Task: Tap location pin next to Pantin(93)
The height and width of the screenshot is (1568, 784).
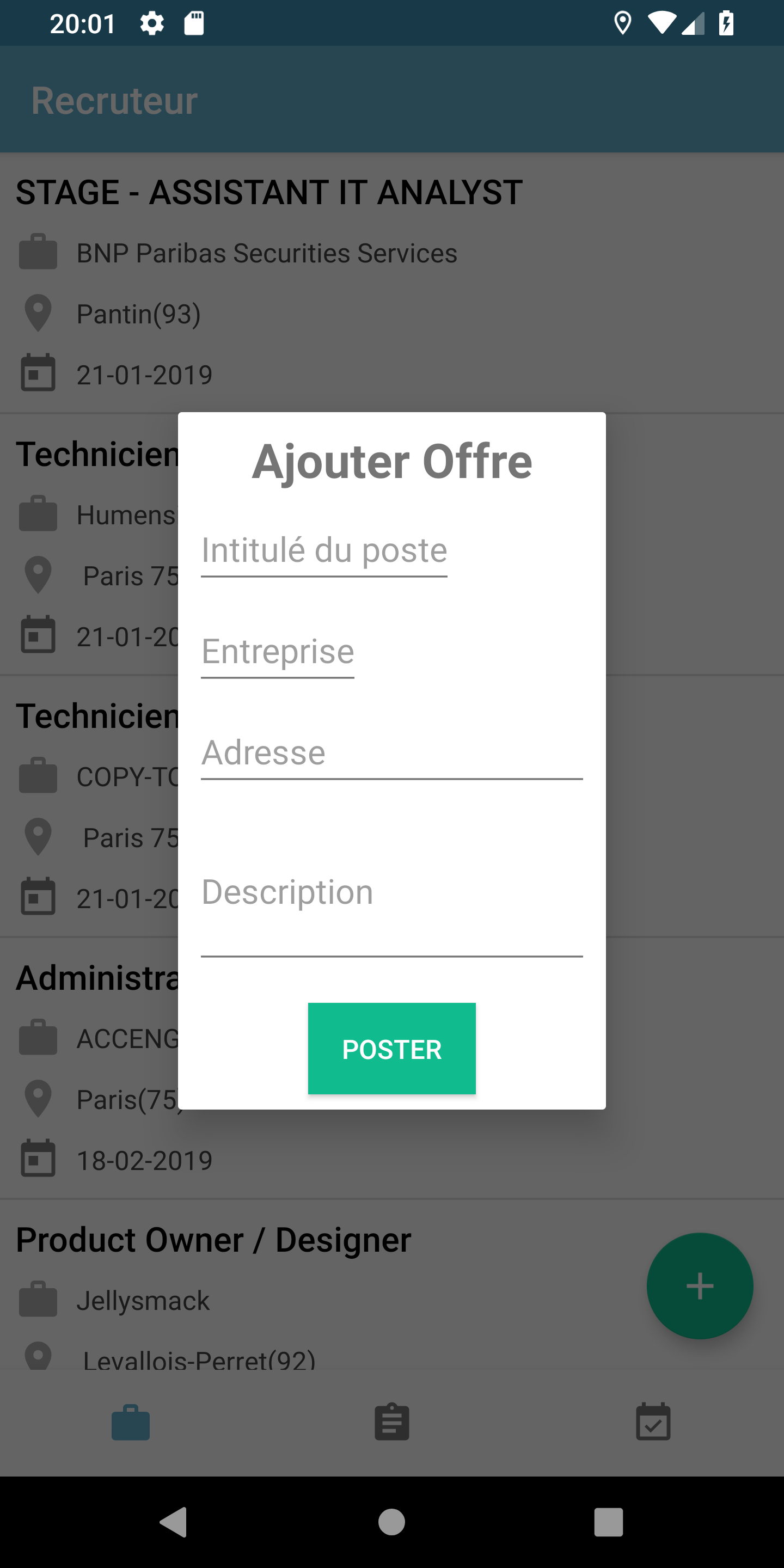Action: pyautogui.click(x=38, y=313)
